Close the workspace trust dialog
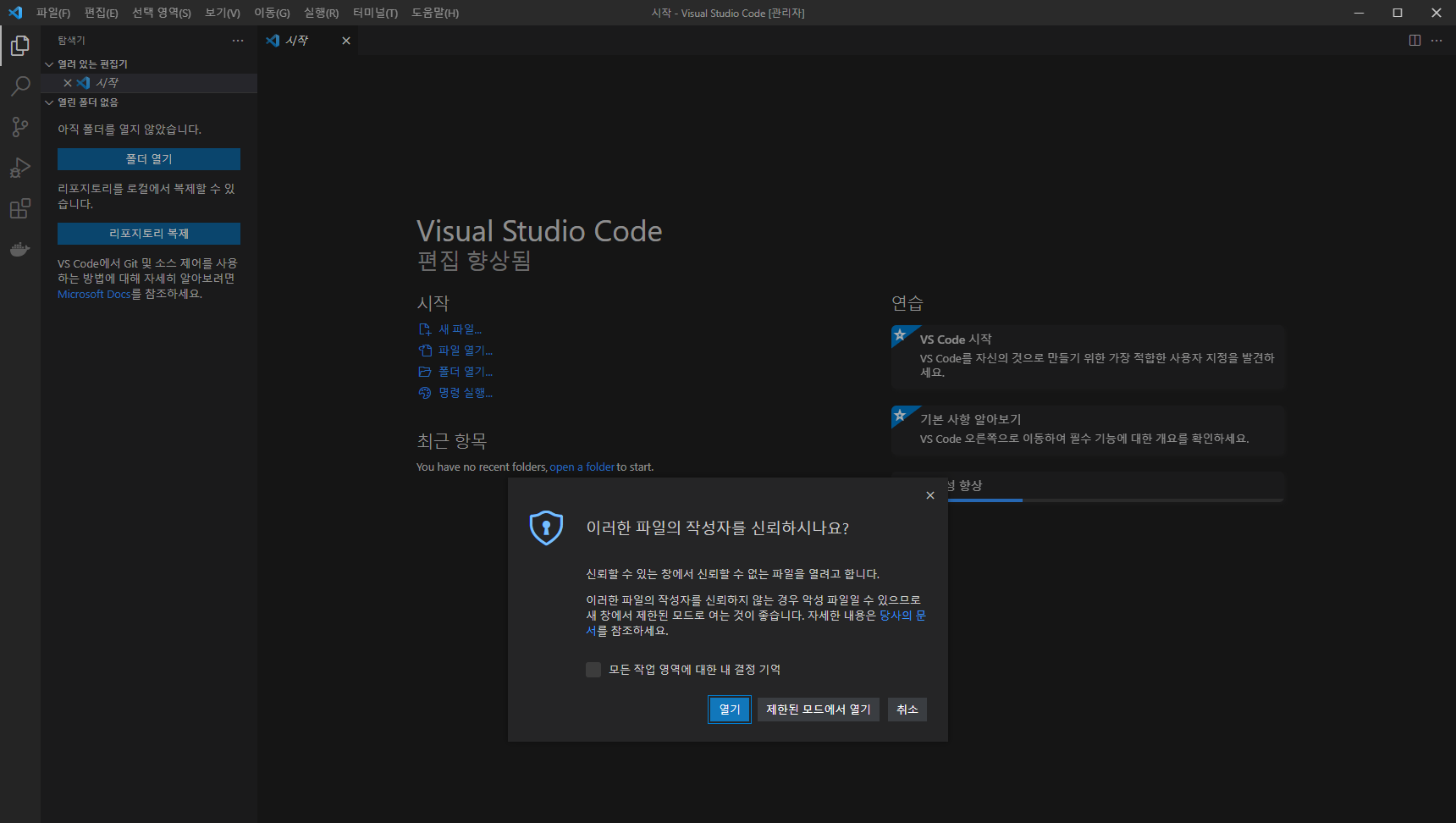 (930, 495)
